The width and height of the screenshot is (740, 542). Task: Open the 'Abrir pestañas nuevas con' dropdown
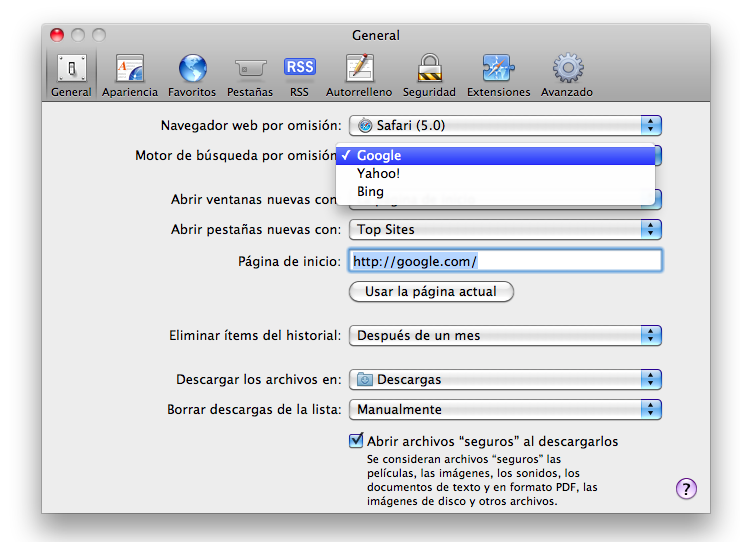pos(505,229)
